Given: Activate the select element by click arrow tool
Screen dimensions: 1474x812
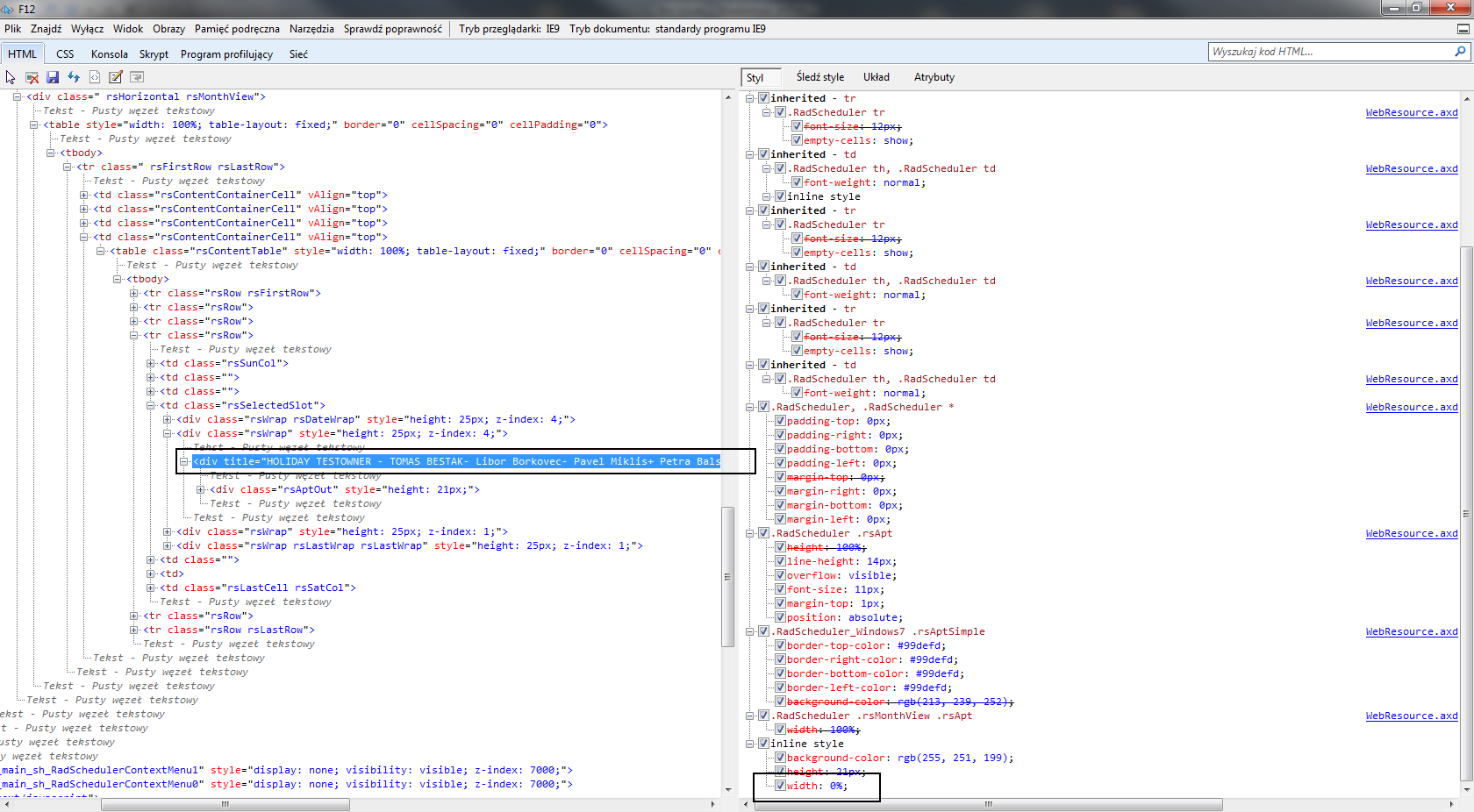Looking at the screenshot, I should click(11, 77).
